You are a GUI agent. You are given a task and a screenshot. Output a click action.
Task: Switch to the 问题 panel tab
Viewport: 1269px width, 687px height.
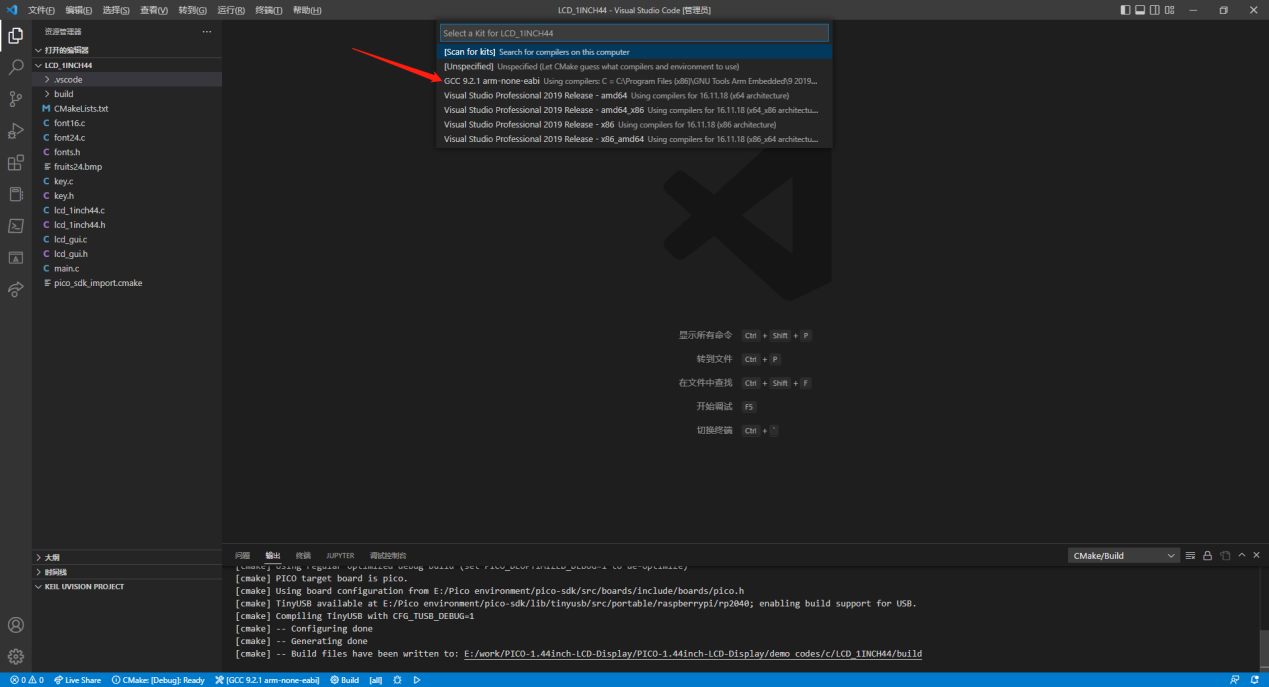(x=243, y=555)
